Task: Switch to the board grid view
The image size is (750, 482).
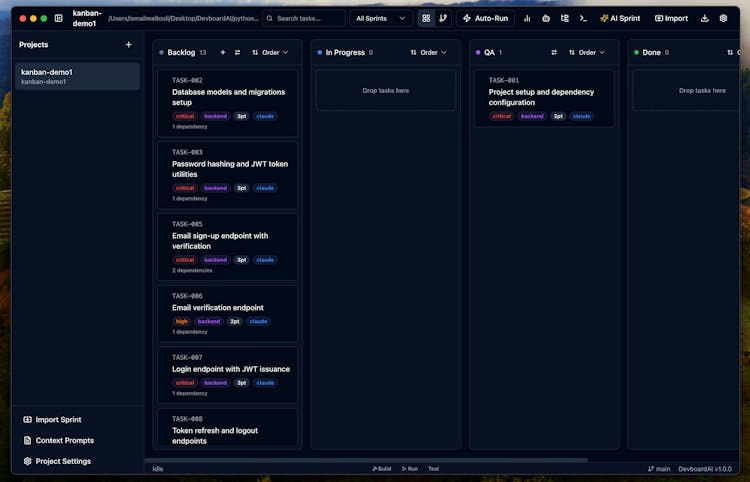Action: [x=427, y=18]
